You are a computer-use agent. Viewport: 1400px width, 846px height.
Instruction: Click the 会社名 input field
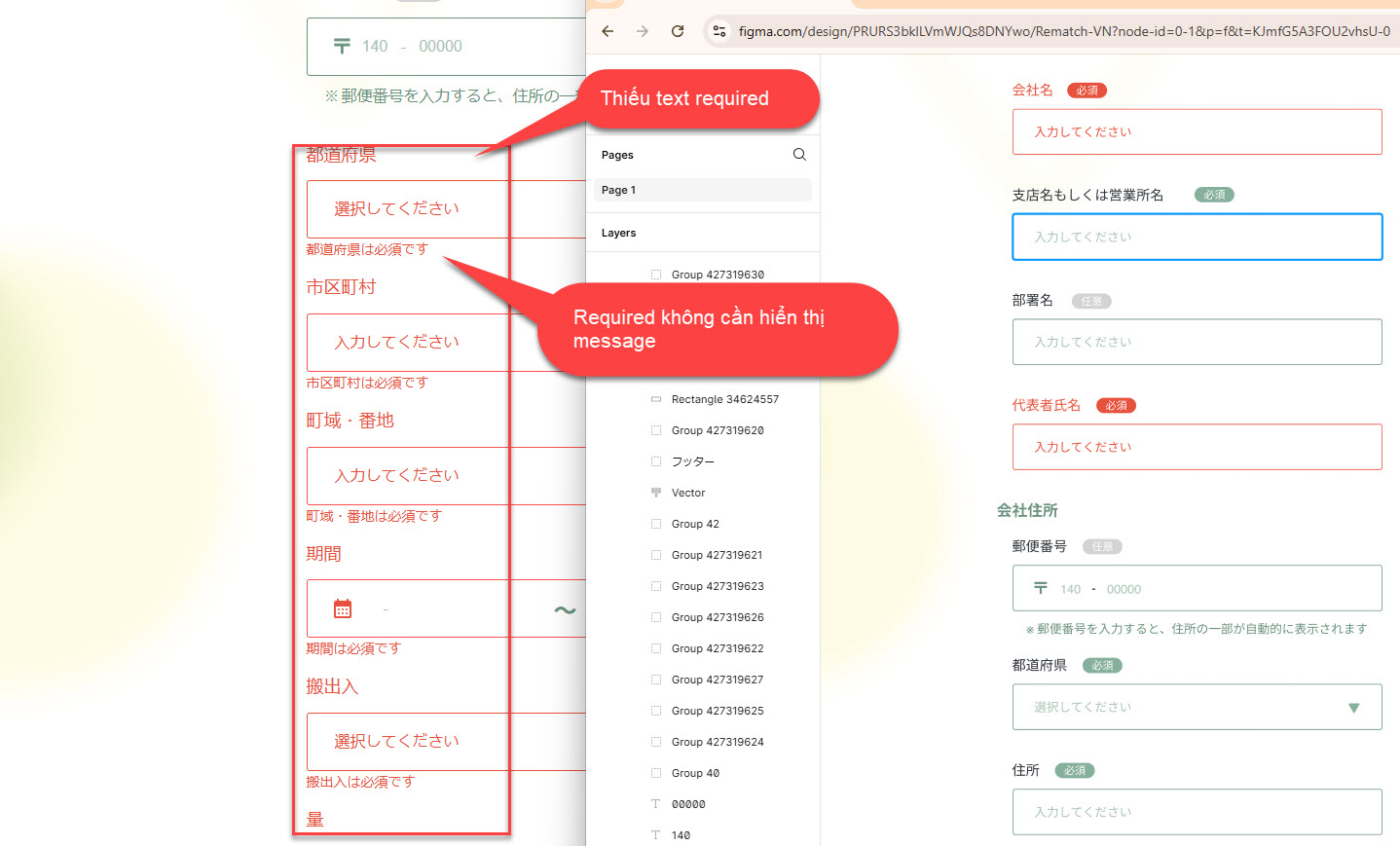pos(1197,132)
